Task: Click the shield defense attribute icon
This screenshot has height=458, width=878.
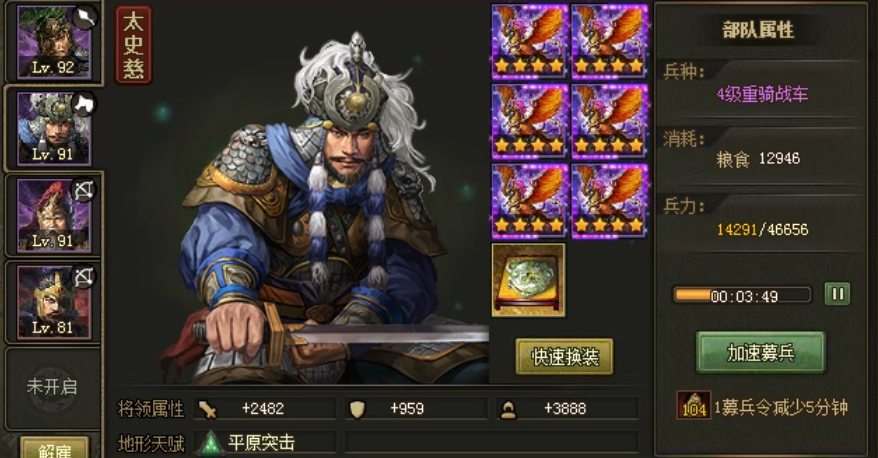Action: pos(357,409)
